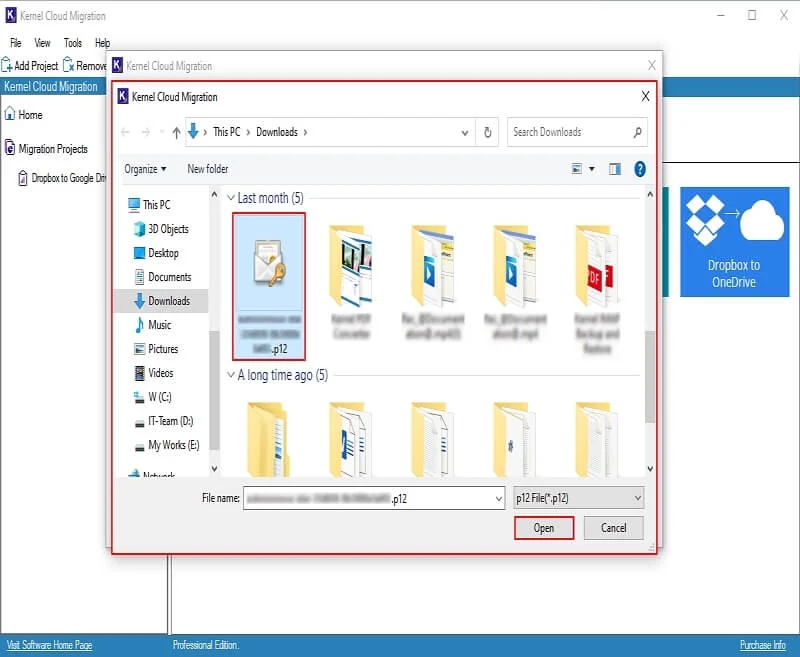Open the My Works (E:) drive
The height and width of the screenshot is (657, 800).
tap(166, 445)
